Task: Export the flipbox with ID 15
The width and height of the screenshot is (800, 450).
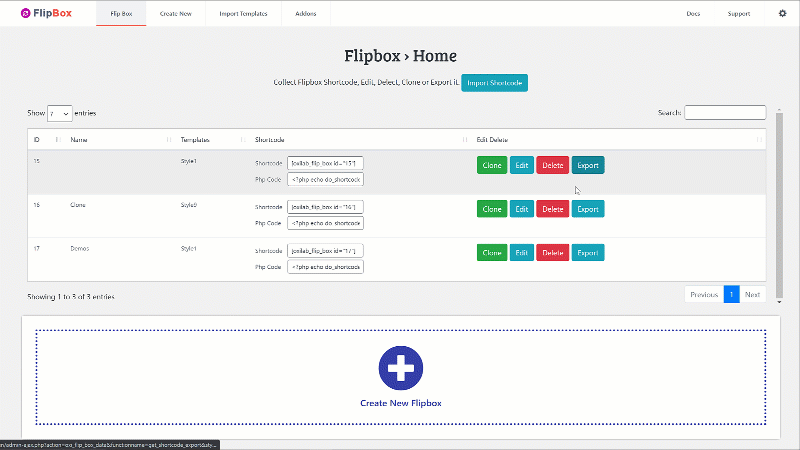Action: tap(588, 165)
